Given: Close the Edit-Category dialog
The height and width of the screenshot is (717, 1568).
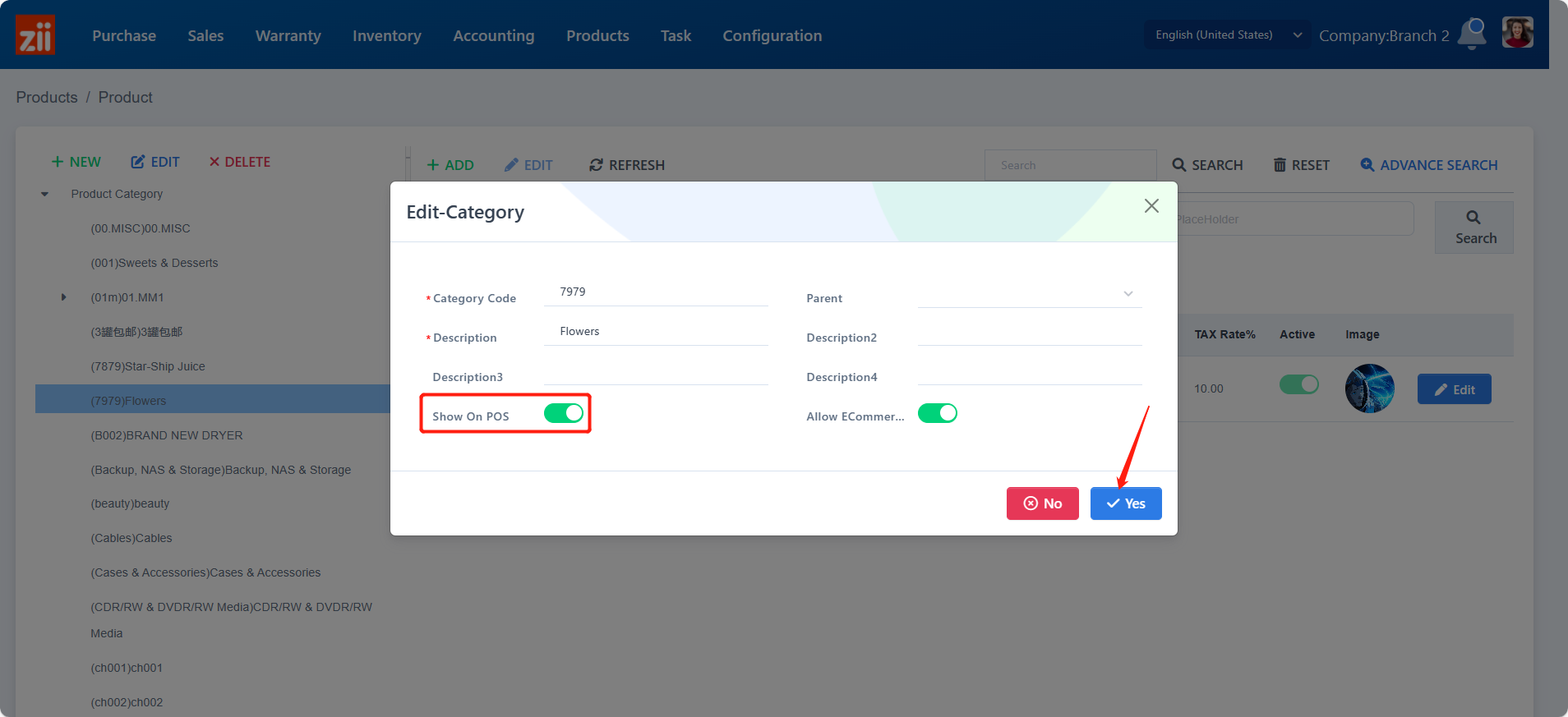Looking at the screenshot, I should pyautogui.click(x=1151, y=206).
